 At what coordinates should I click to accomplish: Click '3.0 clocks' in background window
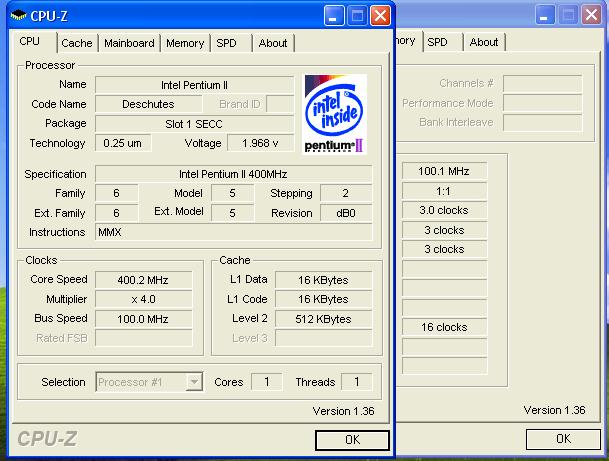coord(444,210)
